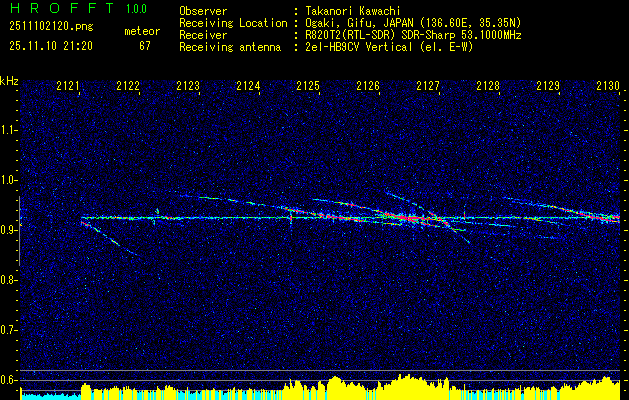The image size is (629, 400).
Task: Click the gray vertical range bar near 0.9 kHz
Action: [19, 231]
